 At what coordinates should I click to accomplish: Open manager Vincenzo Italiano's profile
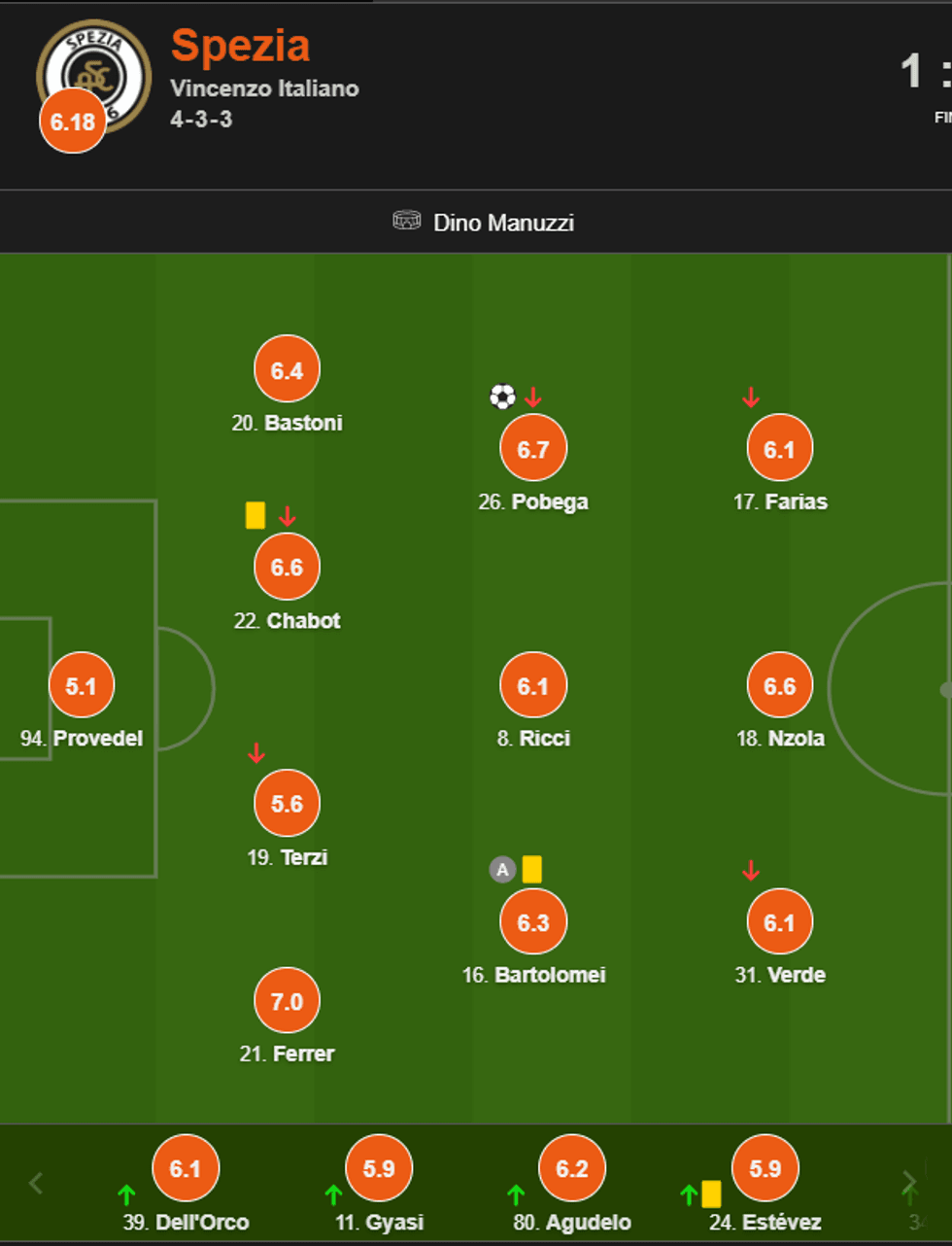(x=264, y=88)
